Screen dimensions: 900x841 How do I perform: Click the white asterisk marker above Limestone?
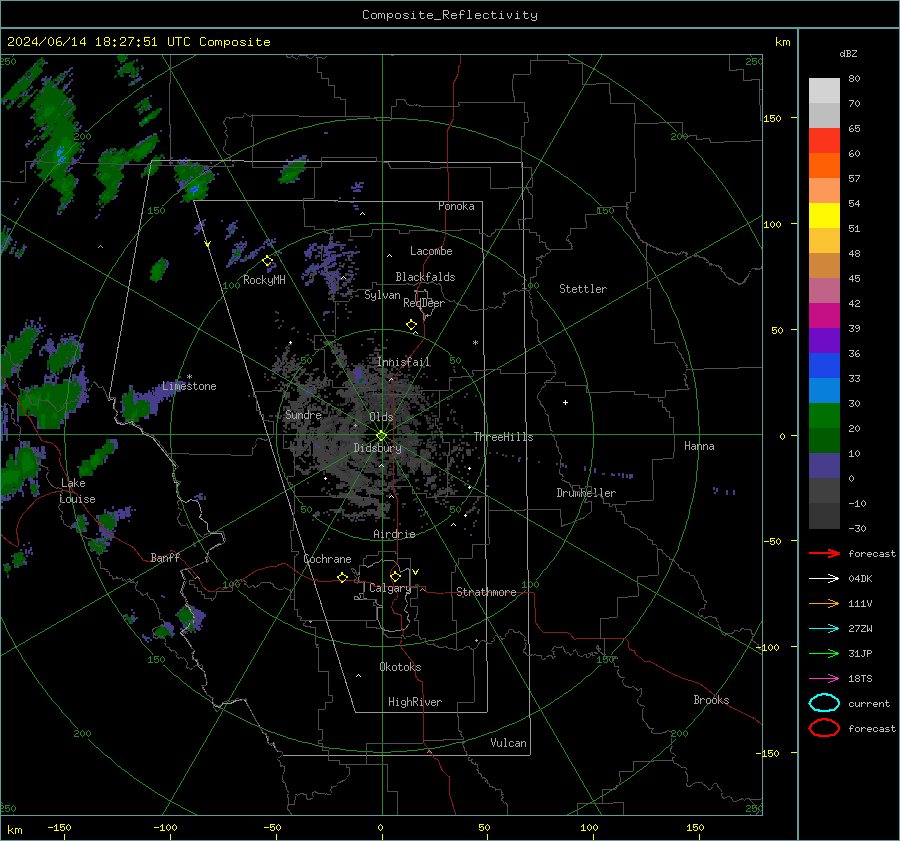point(189,377)
